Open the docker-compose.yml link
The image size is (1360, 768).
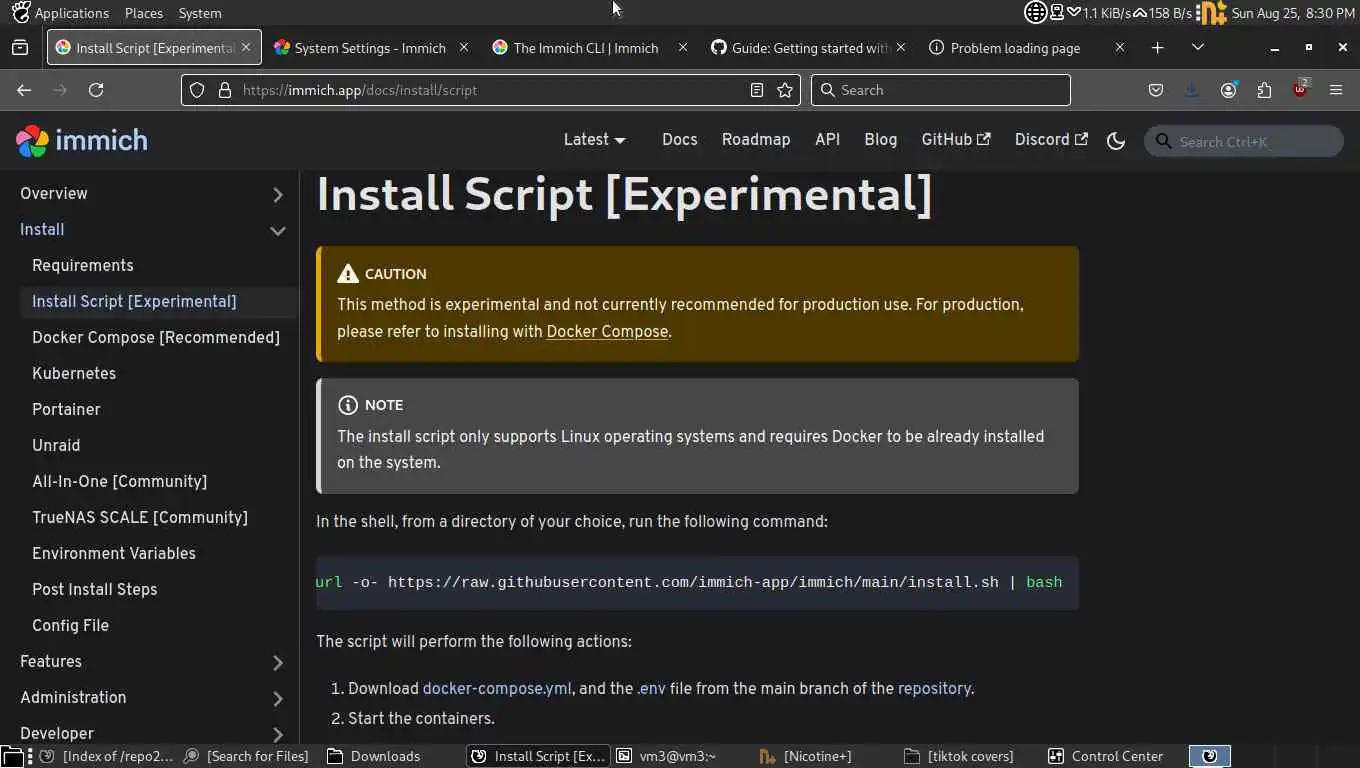[497, 688]
